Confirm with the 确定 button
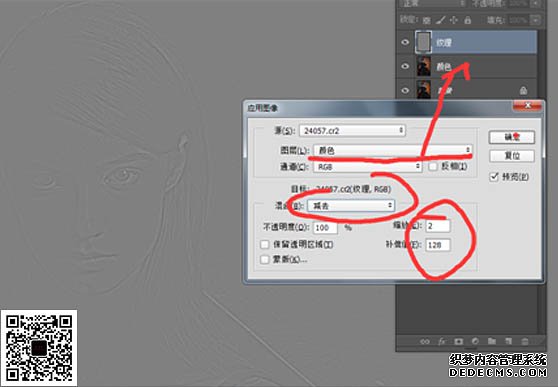 pos(512,137)
